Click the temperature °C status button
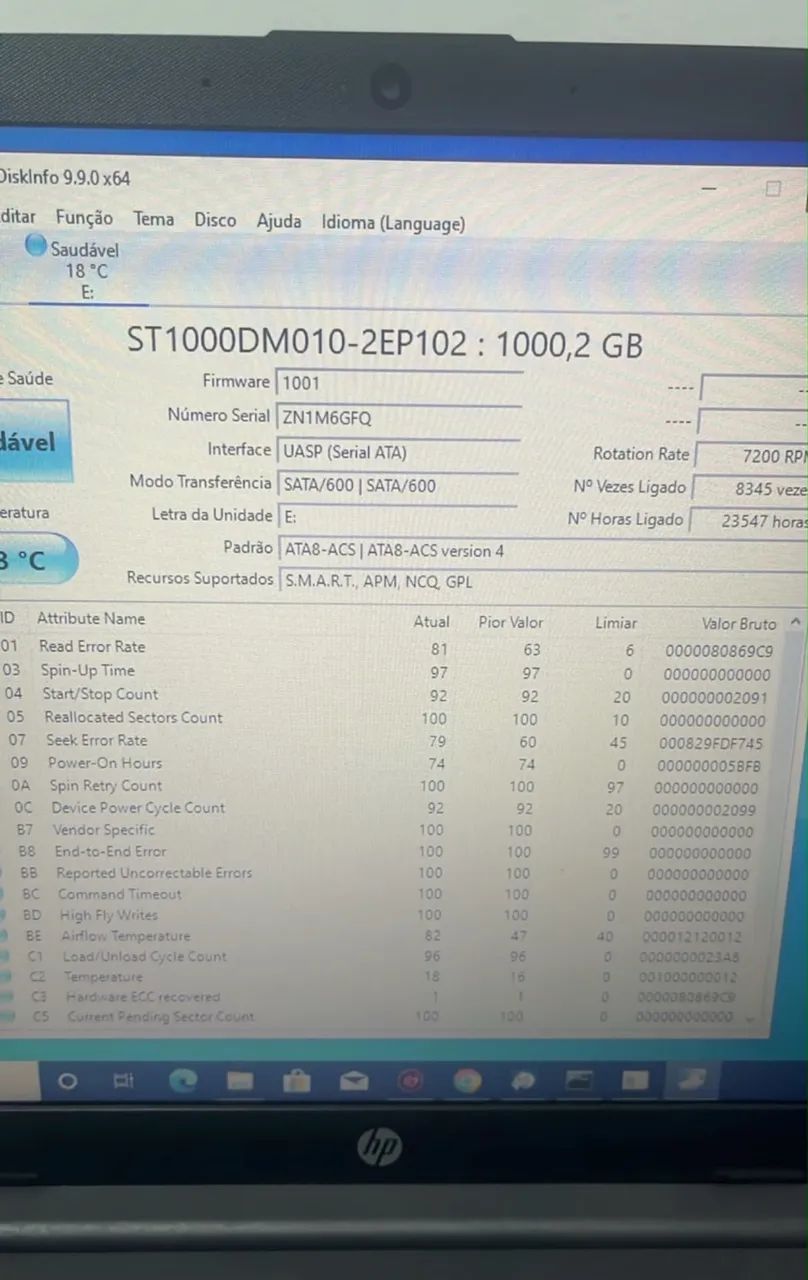The image size is (808, 1280). (35, 560)
